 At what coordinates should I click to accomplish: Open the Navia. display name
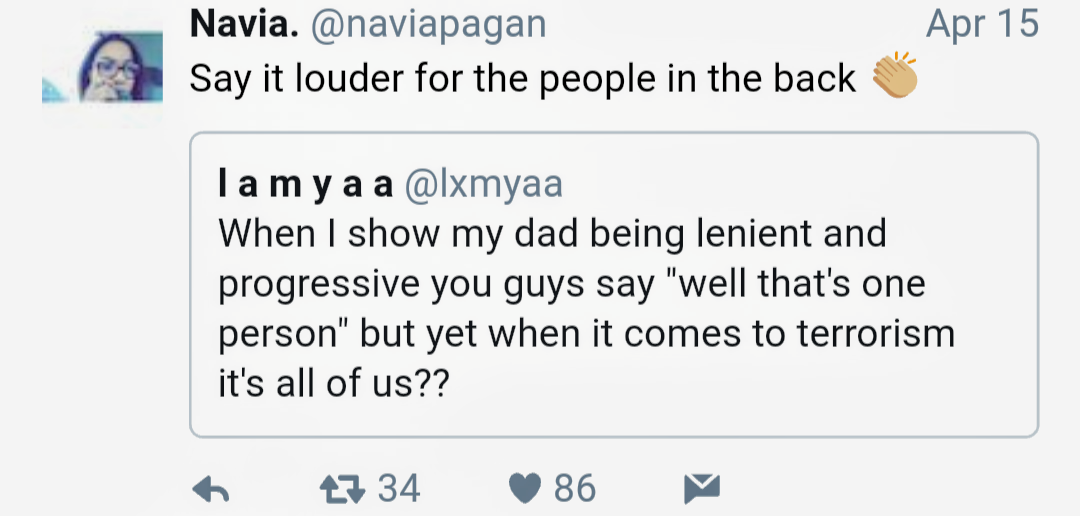(x=244, y=24)
